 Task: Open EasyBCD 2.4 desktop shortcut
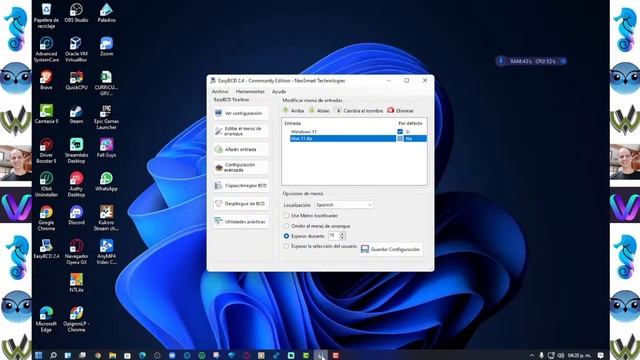(46, 249)
